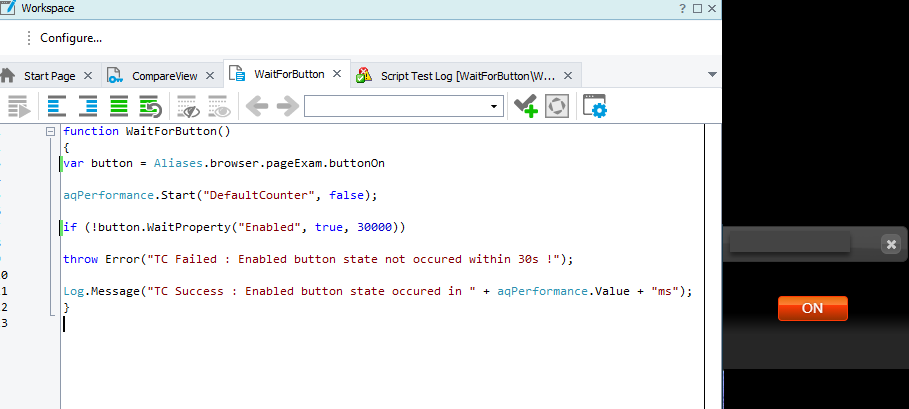Image resolution: width=909 pixels, height=409 pixels.
Task: Collapse the WaitForButton function code block
Action: 49,132
